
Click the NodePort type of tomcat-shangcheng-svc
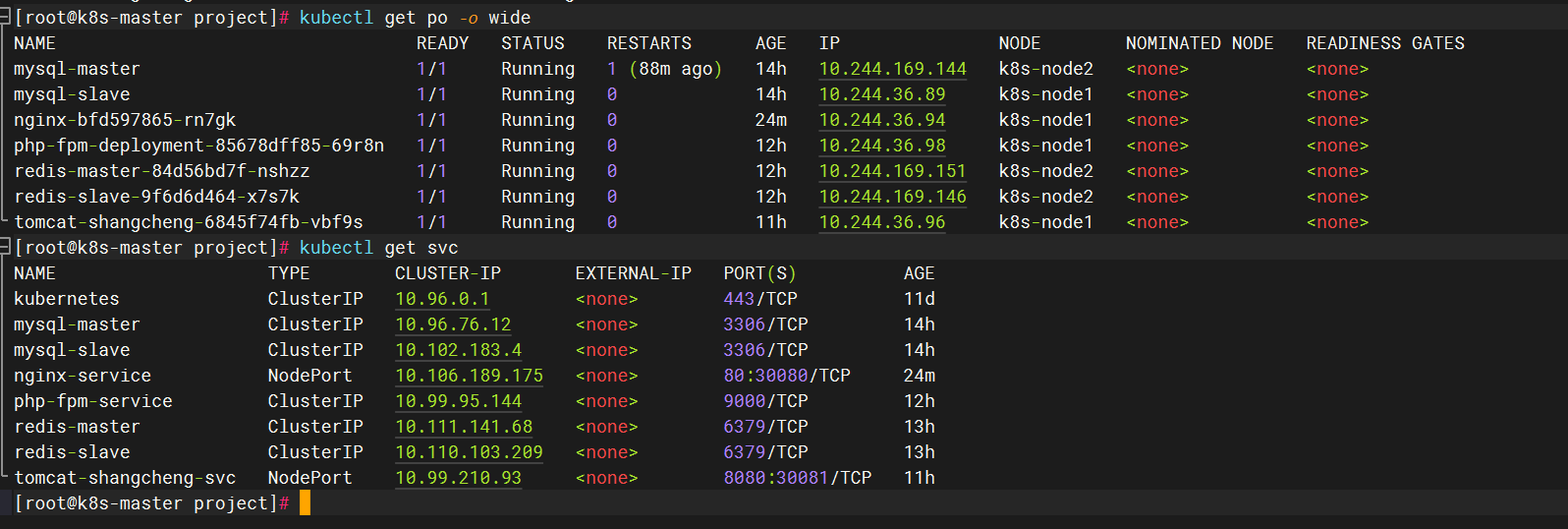309,478
